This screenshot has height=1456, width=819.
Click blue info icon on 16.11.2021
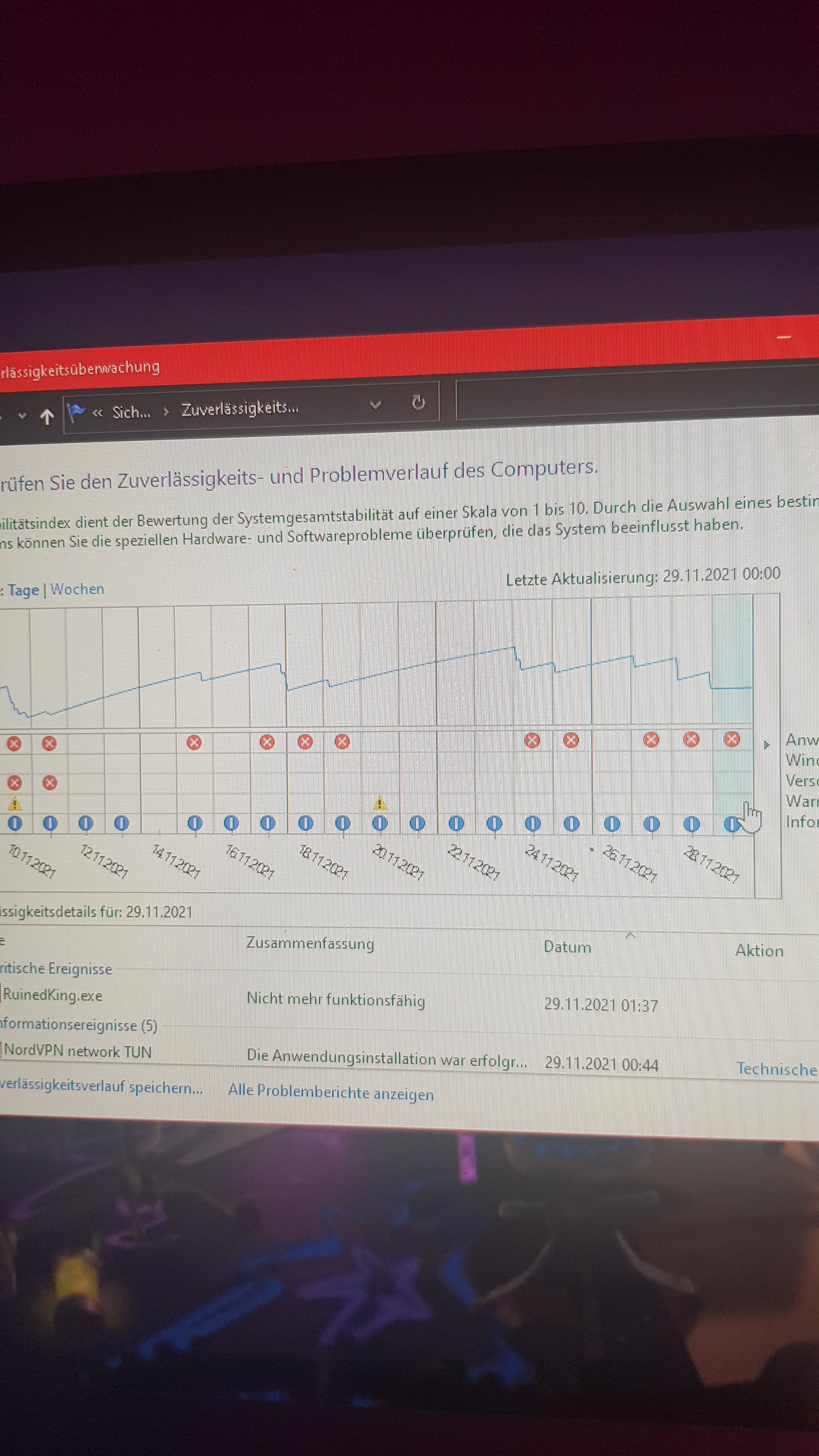coord(231,823)
